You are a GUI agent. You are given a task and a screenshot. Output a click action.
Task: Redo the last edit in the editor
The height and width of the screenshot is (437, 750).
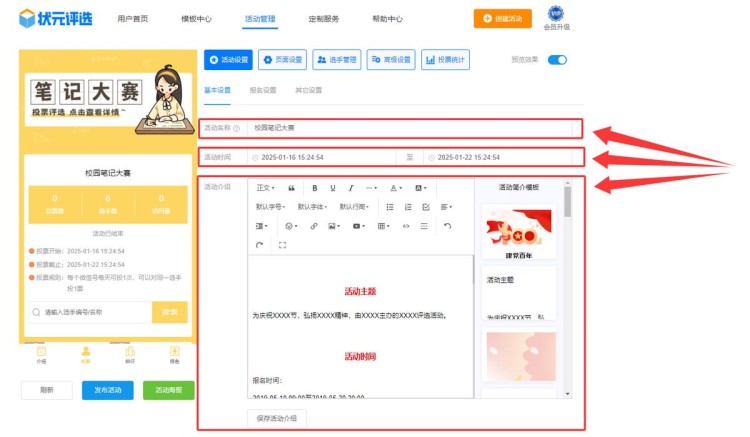pos(260,245)
